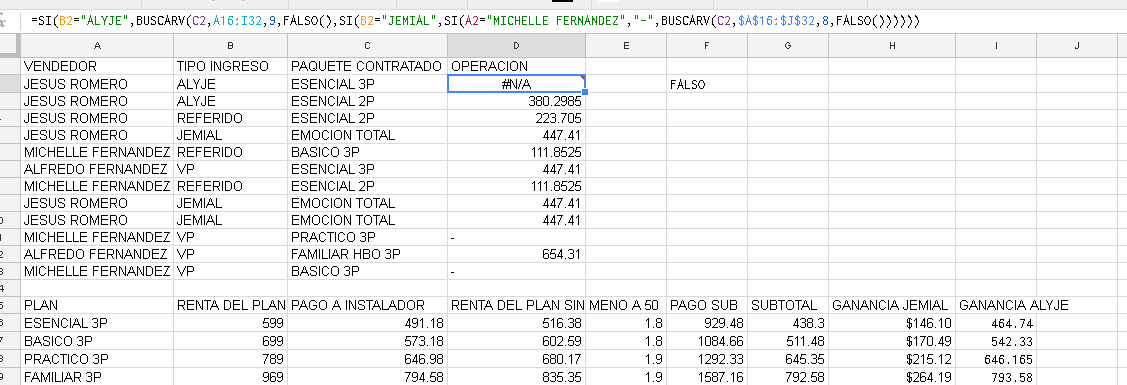Select cell with value 464.74
1127x385 pixels.
pos(996,323)
